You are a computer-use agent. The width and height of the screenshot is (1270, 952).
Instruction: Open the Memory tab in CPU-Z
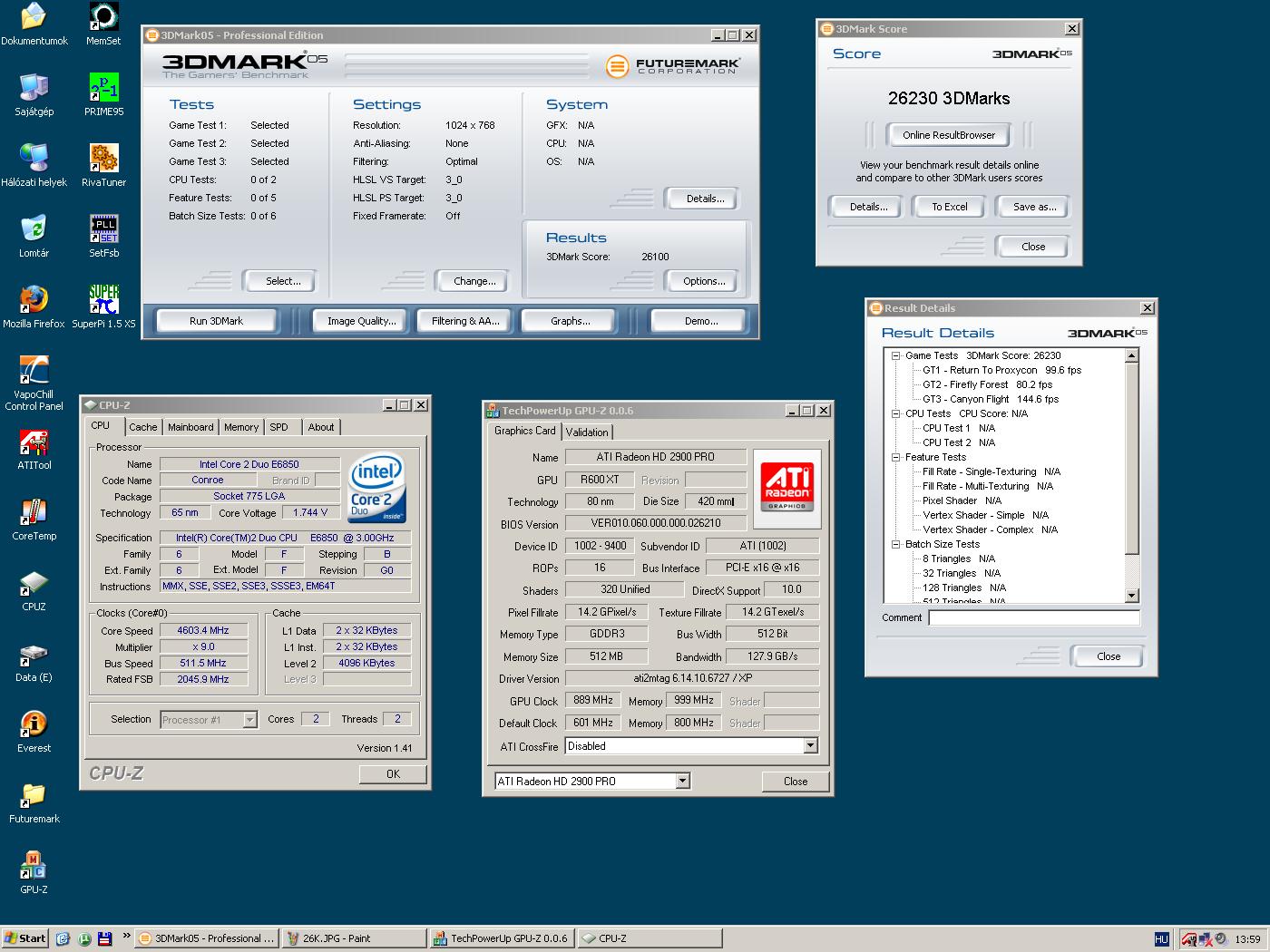[241, 427]
